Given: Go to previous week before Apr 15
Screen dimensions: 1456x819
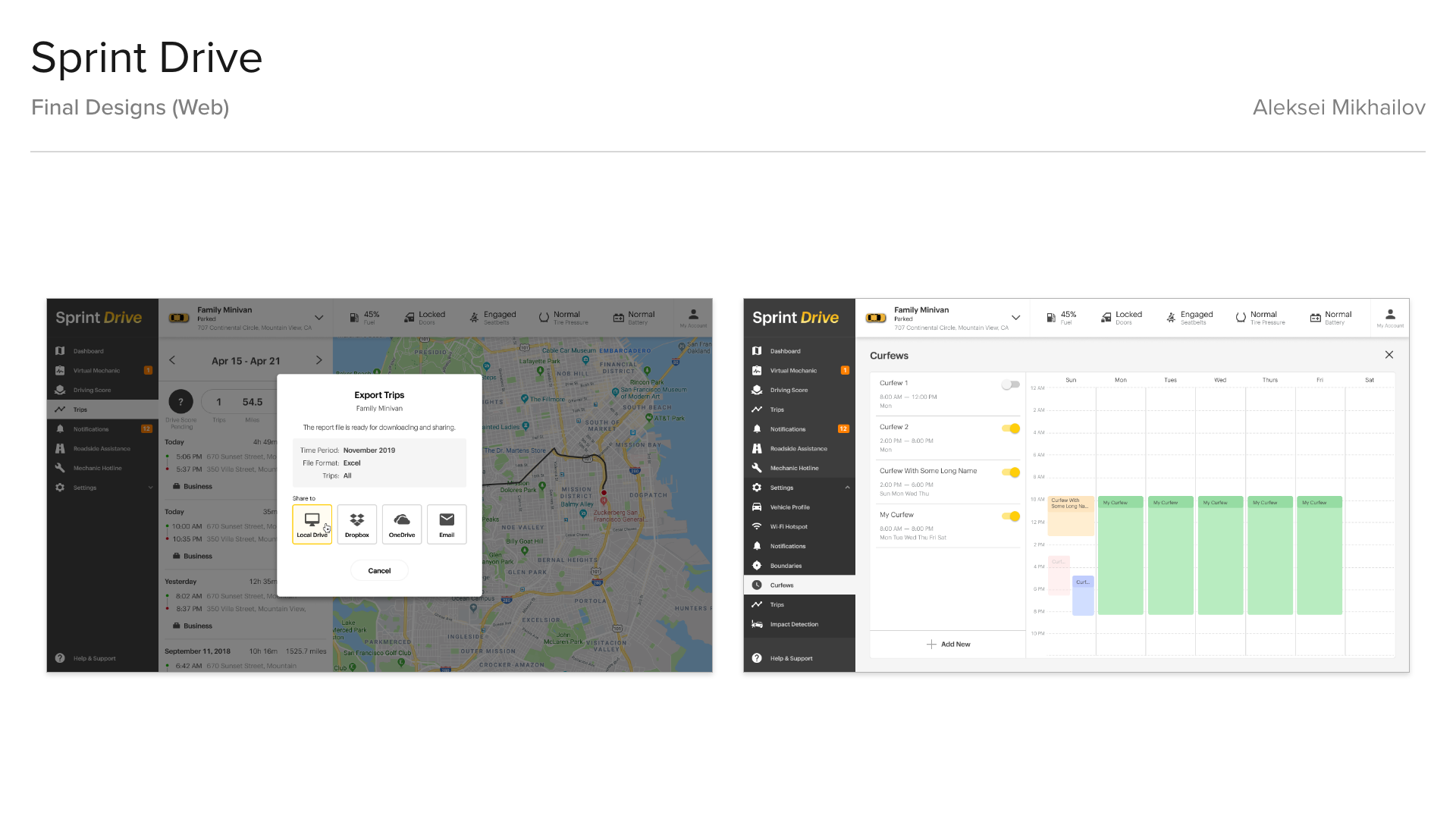Looking at the screenshot, I should [172, 360].
